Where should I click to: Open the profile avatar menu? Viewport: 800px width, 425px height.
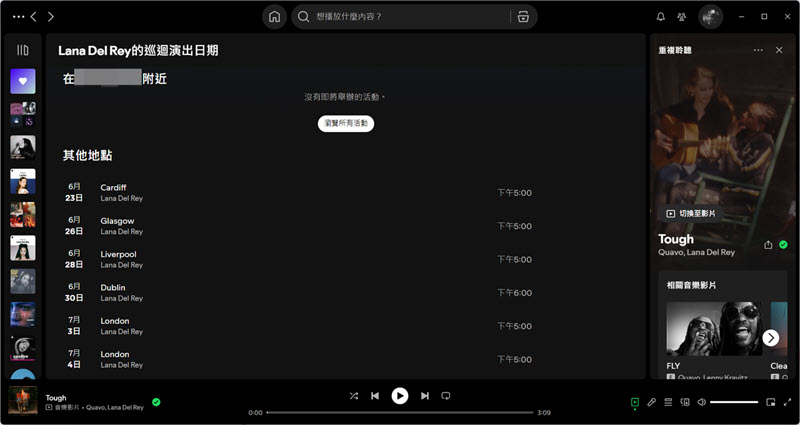coord(710,17)
